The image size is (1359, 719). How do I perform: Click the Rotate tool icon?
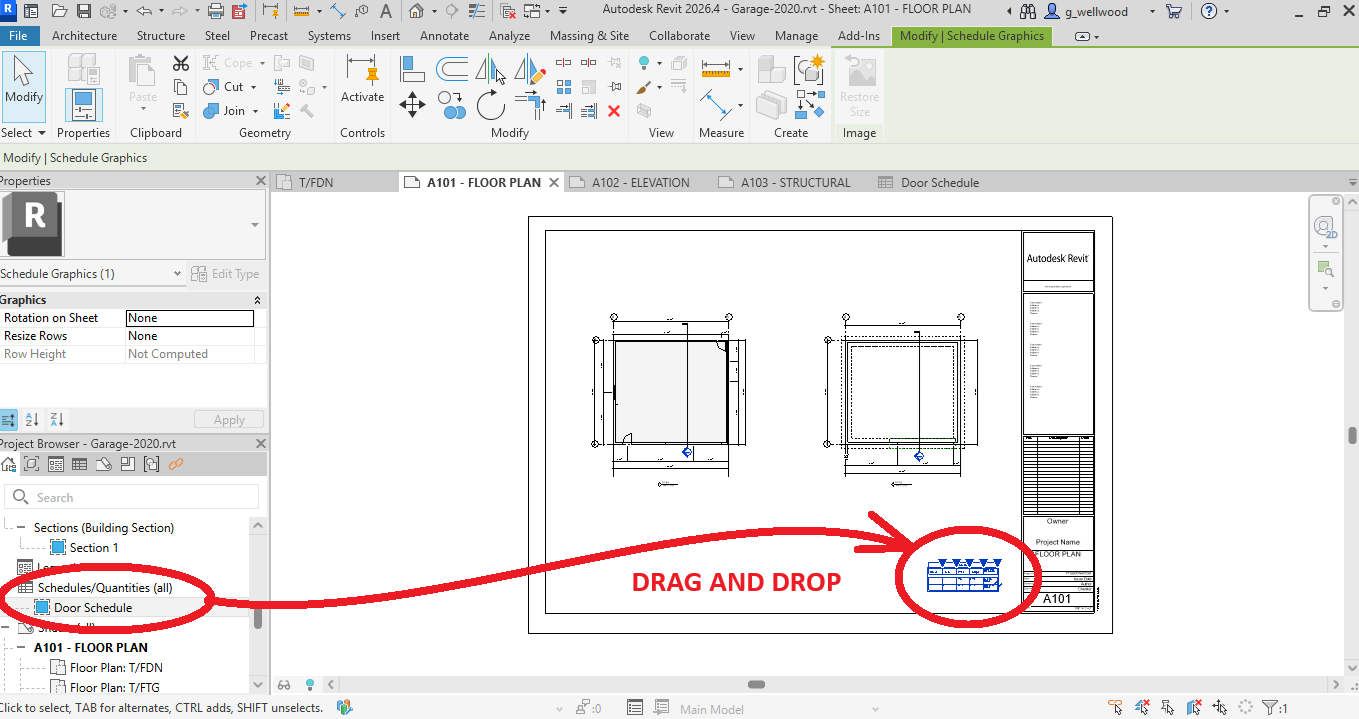pyautogui.click(x=490, y=105)
